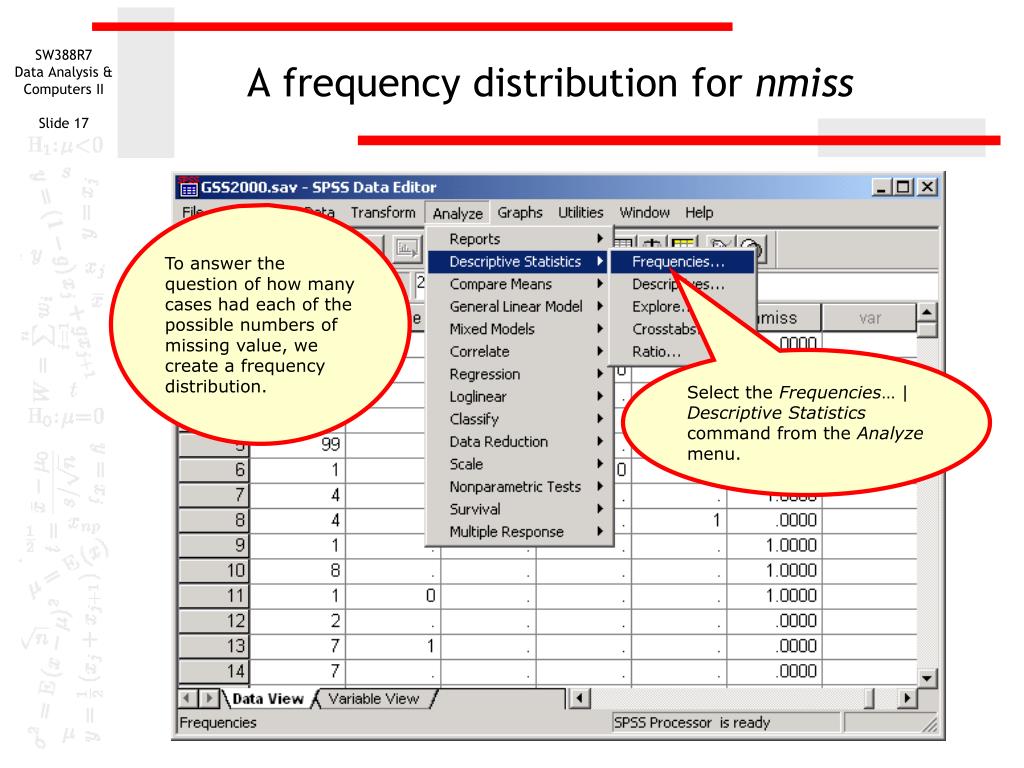Switch to the Data View tab
Image resolution: width=1024 pixels, height=768 pixels.
267,699
